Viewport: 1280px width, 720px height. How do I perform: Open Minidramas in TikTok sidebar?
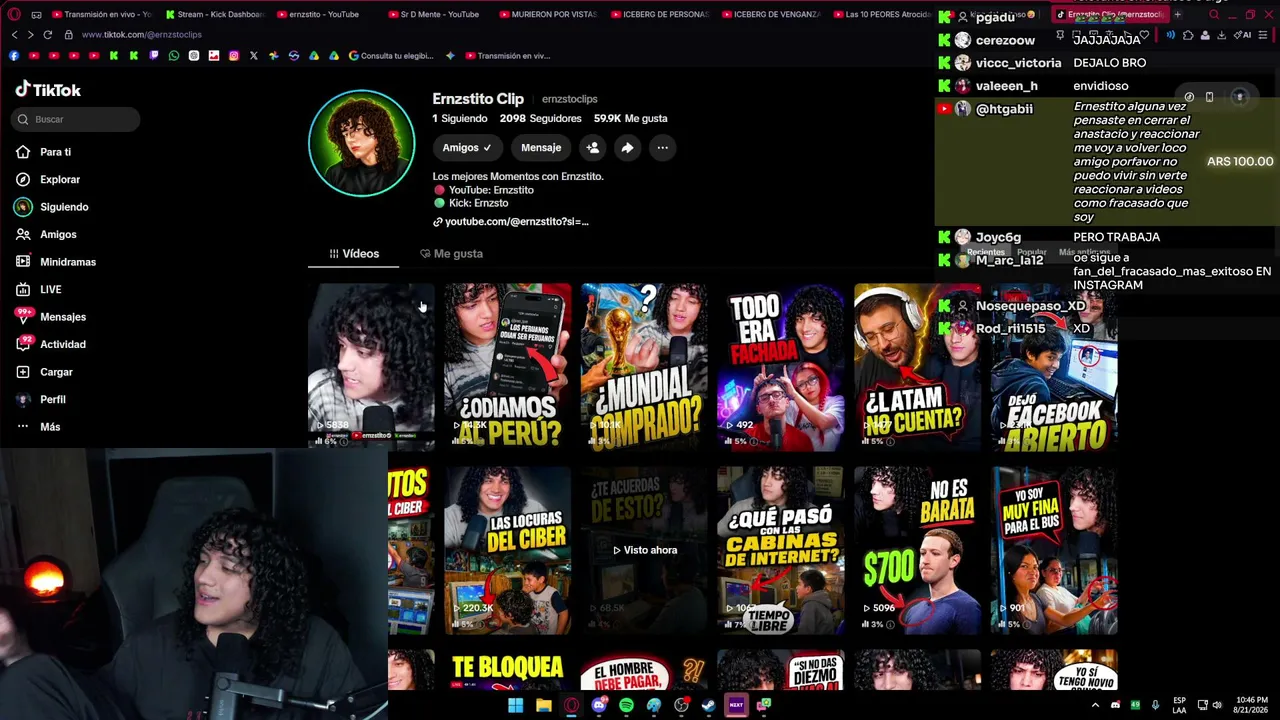56,262
